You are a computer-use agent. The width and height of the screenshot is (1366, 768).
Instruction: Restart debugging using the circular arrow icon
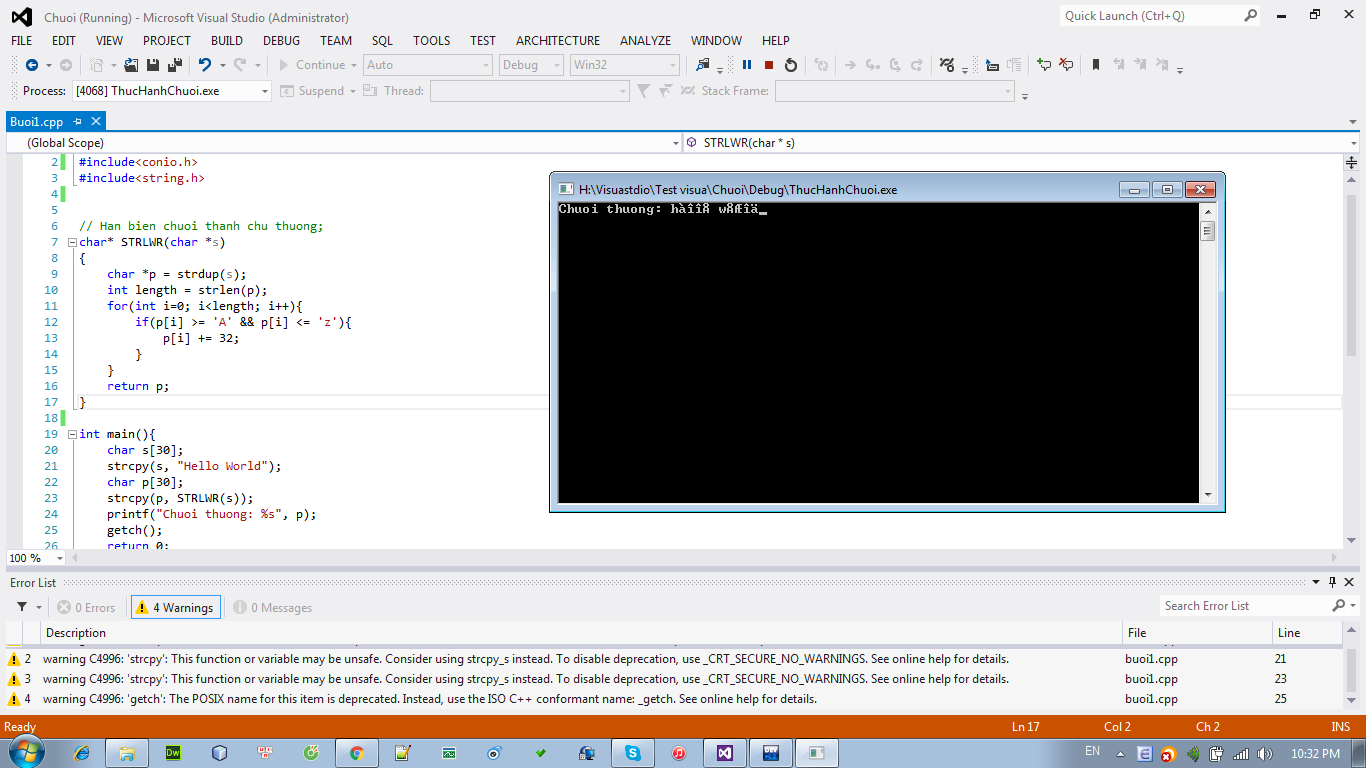[x=791, y=65]
